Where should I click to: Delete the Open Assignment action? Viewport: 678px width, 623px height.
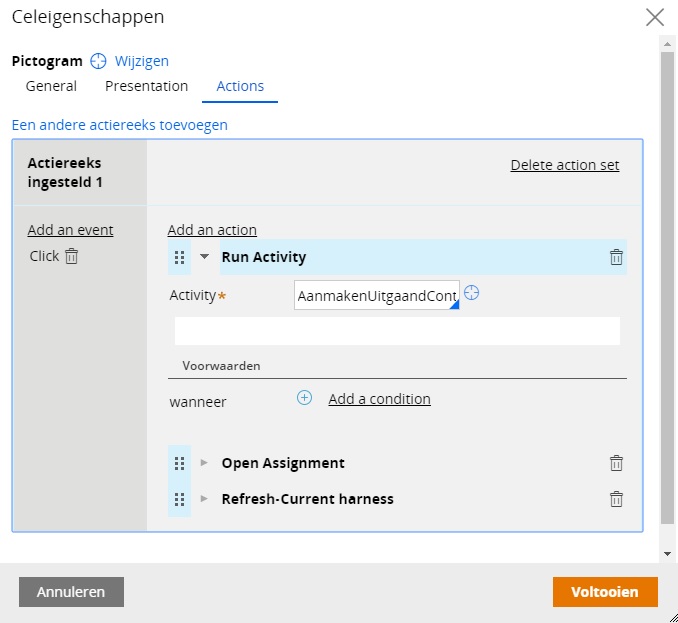pyautogui.click(x=616, y=463)
